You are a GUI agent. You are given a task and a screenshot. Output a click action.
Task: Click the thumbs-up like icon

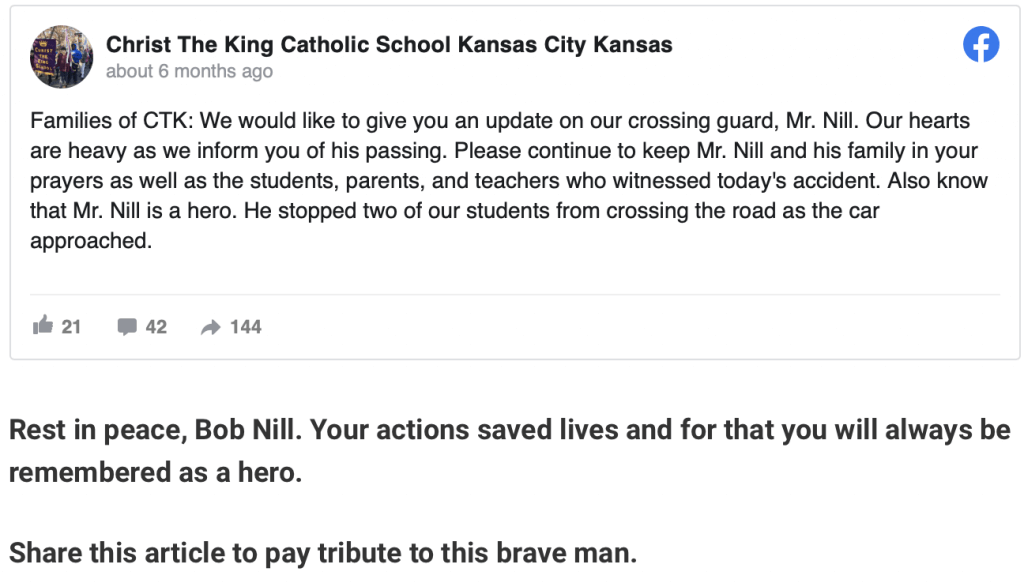pyautogui.click(x=42, y=324)
